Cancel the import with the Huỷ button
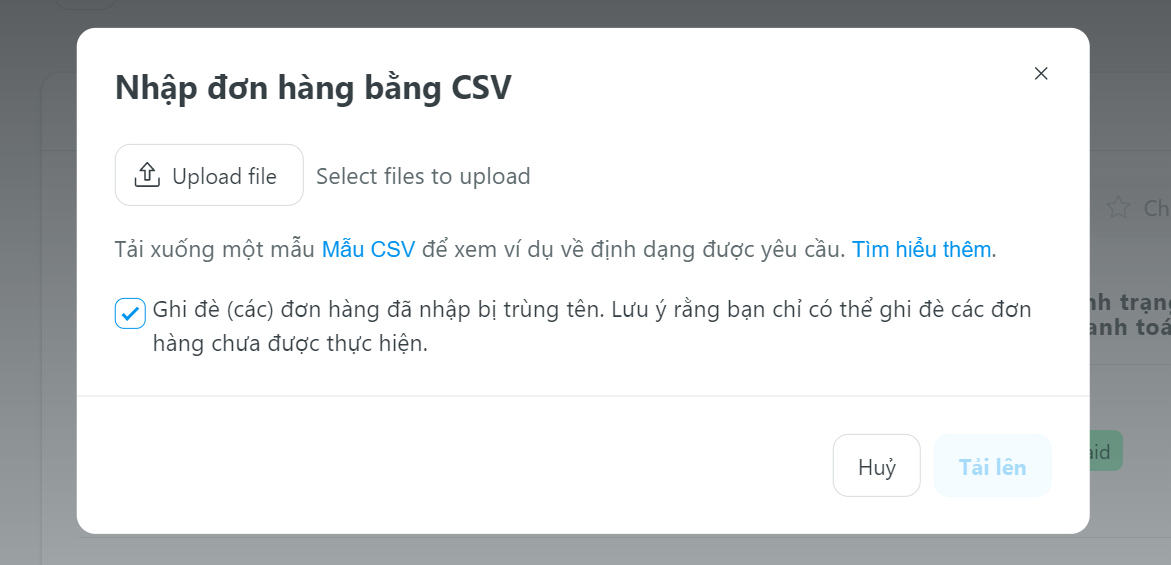The width and height of the screenshot is (1171, 565). (x=877, y=465)
